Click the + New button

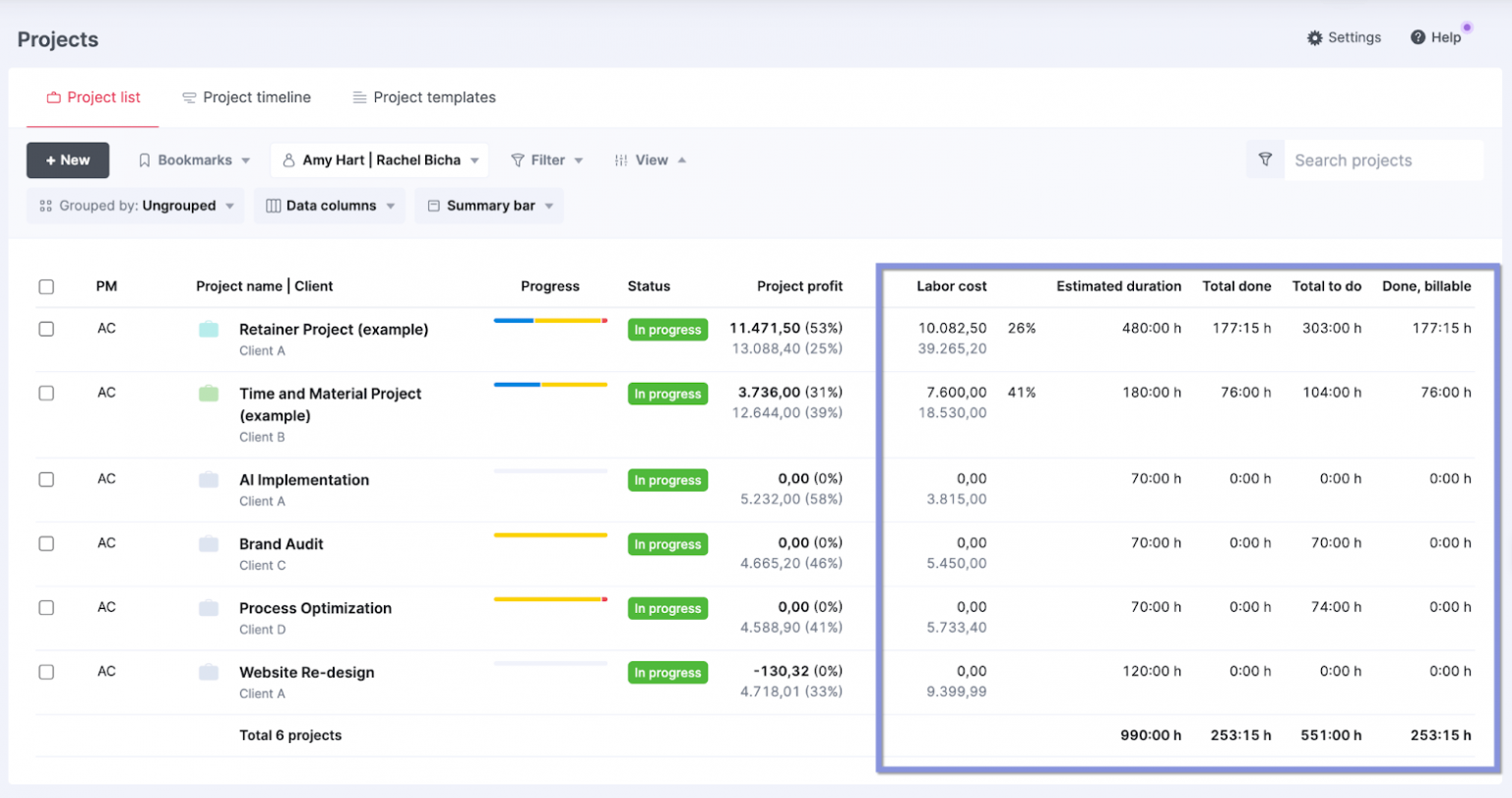point(68,160)
